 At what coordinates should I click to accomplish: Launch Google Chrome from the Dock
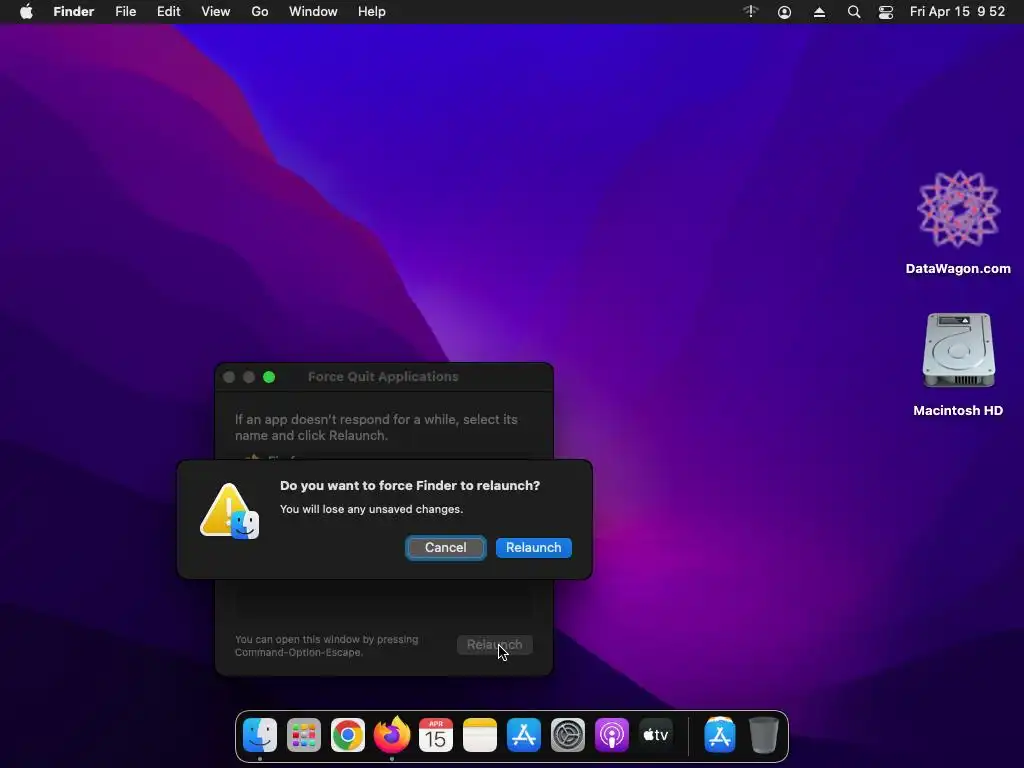(347, 735)
